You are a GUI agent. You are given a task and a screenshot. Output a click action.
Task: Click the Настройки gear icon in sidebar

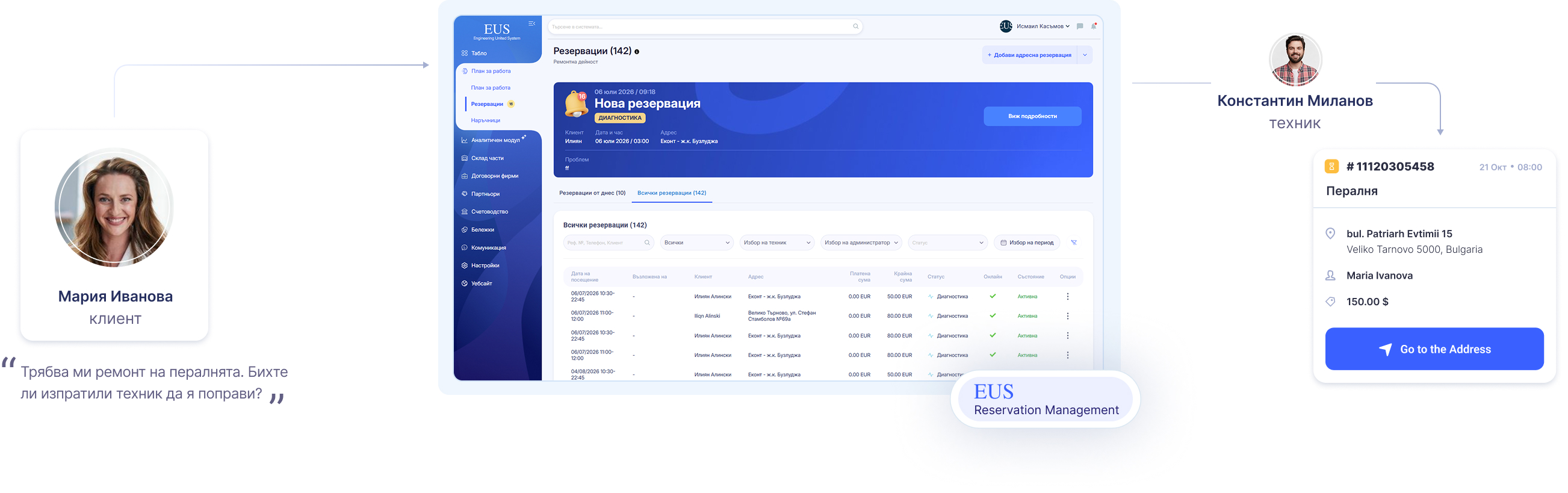point(465,265)
